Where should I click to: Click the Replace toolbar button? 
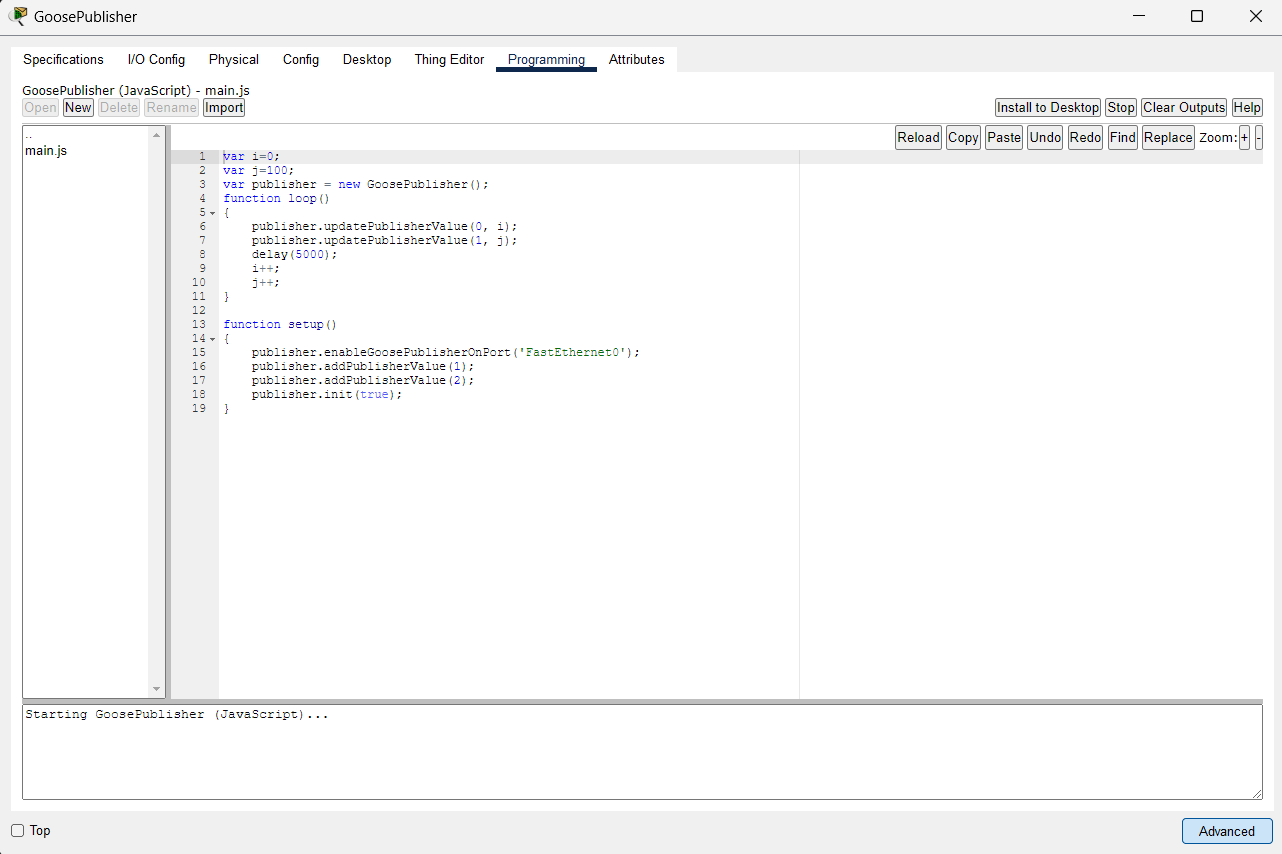pos(1168,138)
